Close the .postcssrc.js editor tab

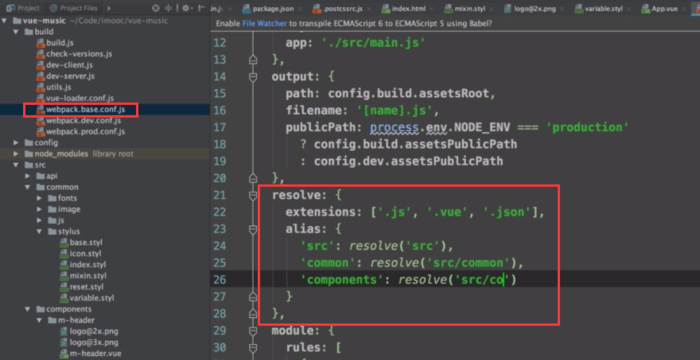point(368,9)
